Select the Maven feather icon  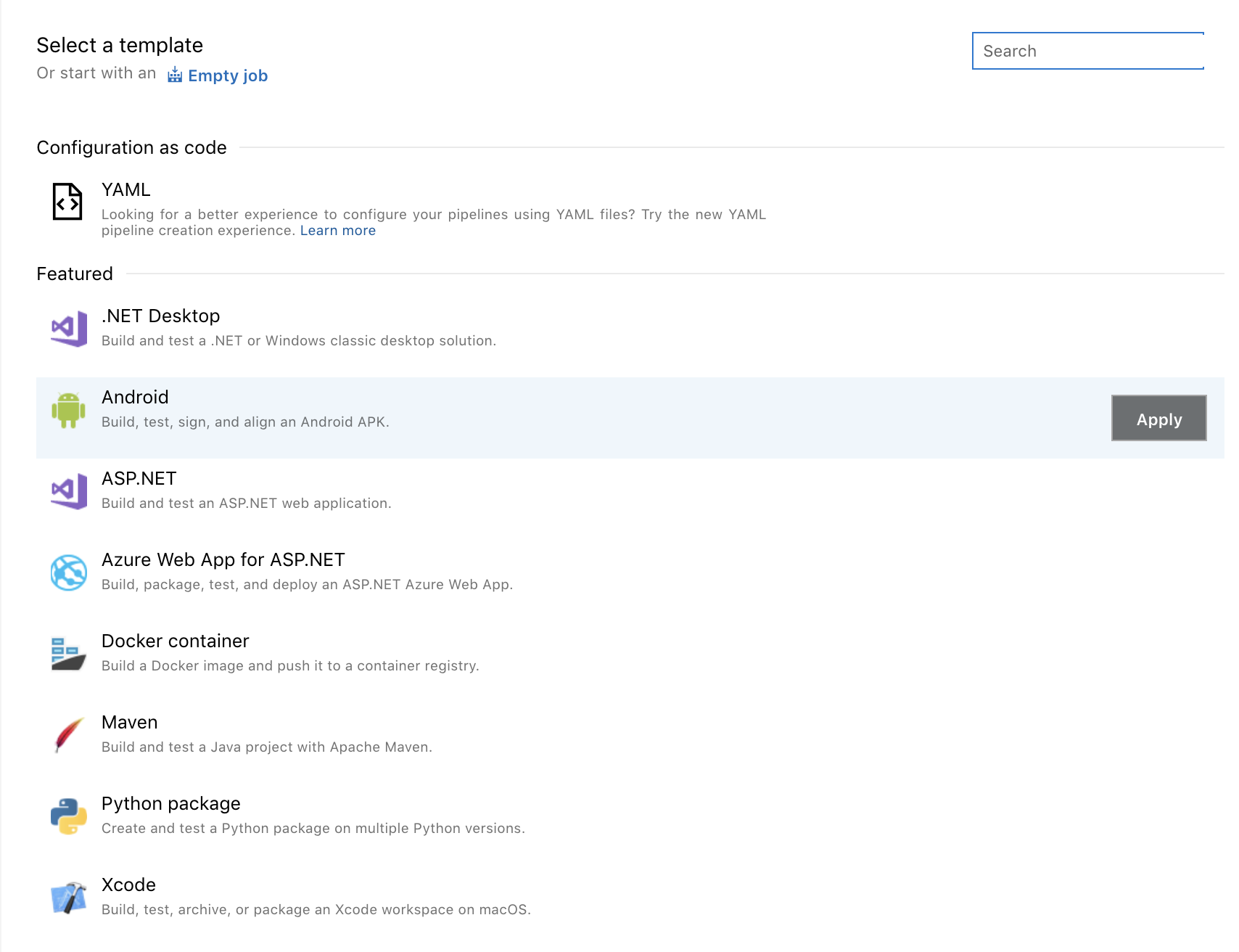tap(67, 734)
